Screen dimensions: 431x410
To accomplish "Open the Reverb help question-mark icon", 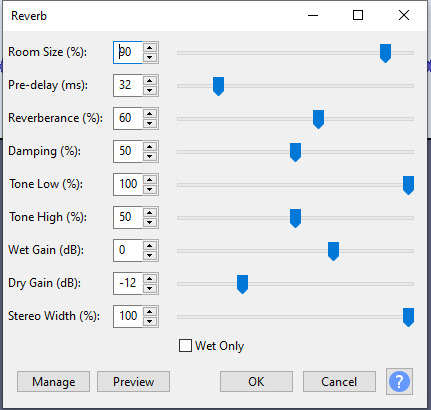I will (x=399, y=381).
